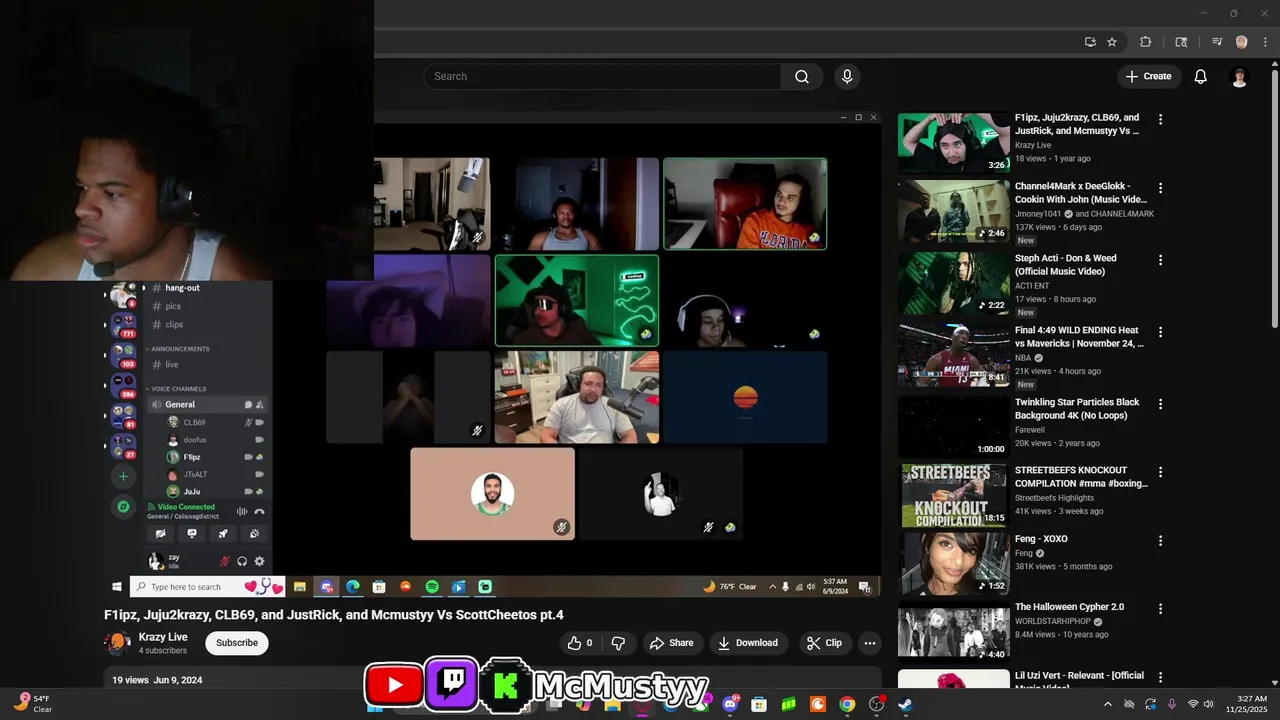The width and height of the screenshot is (1280, 720).
Task: Click the YouTube search input field
Action: 602,76
